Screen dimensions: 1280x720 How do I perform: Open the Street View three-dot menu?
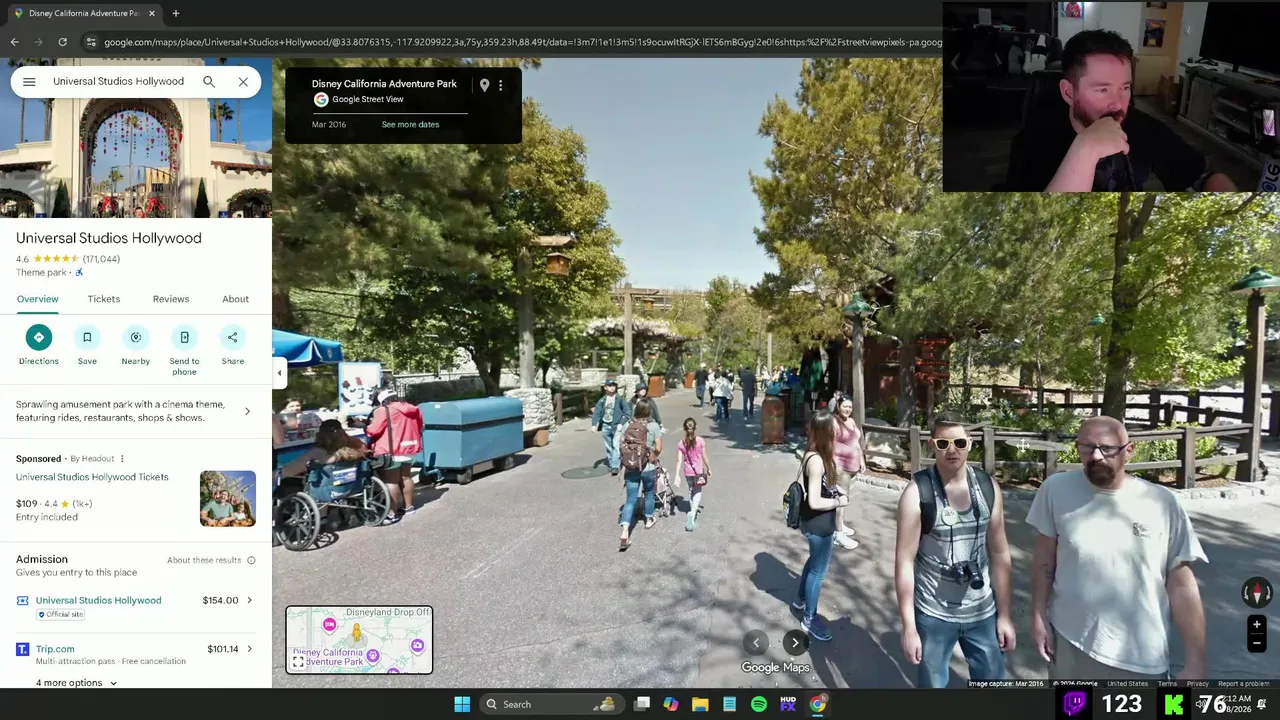point(501,85)
